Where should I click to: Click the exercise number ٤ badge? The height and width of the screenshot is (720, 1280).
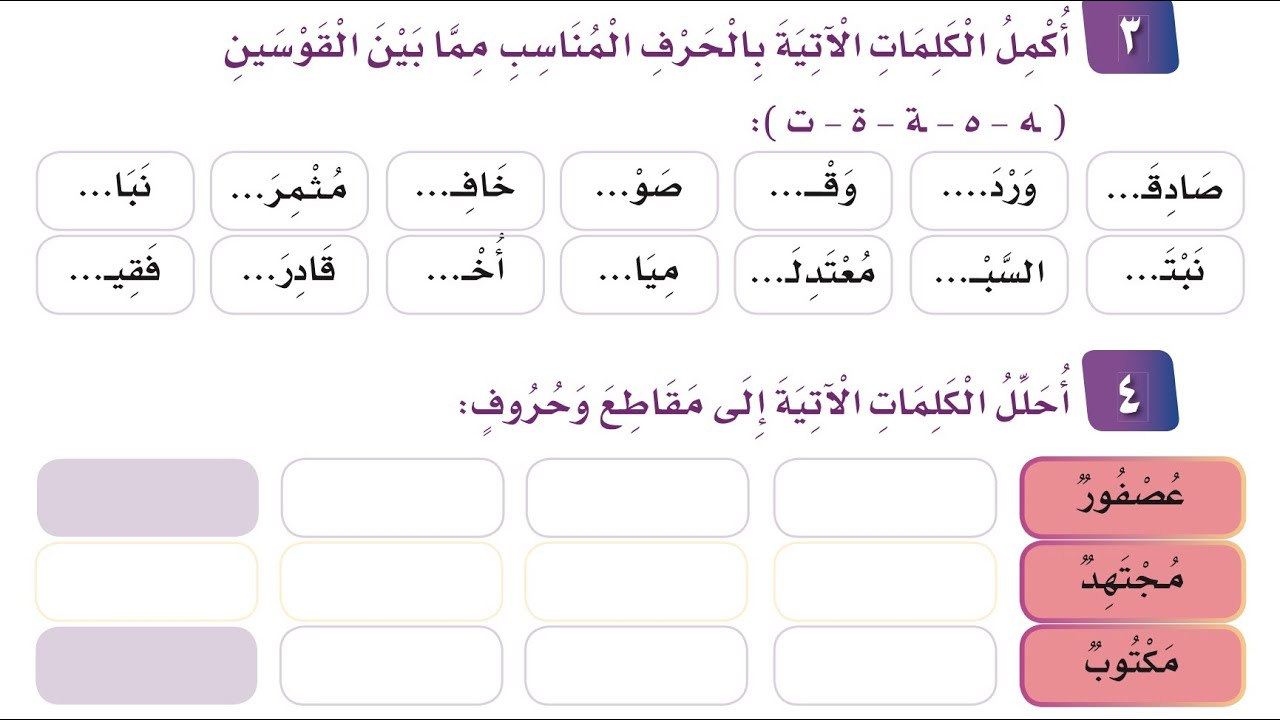point(1131,391)
